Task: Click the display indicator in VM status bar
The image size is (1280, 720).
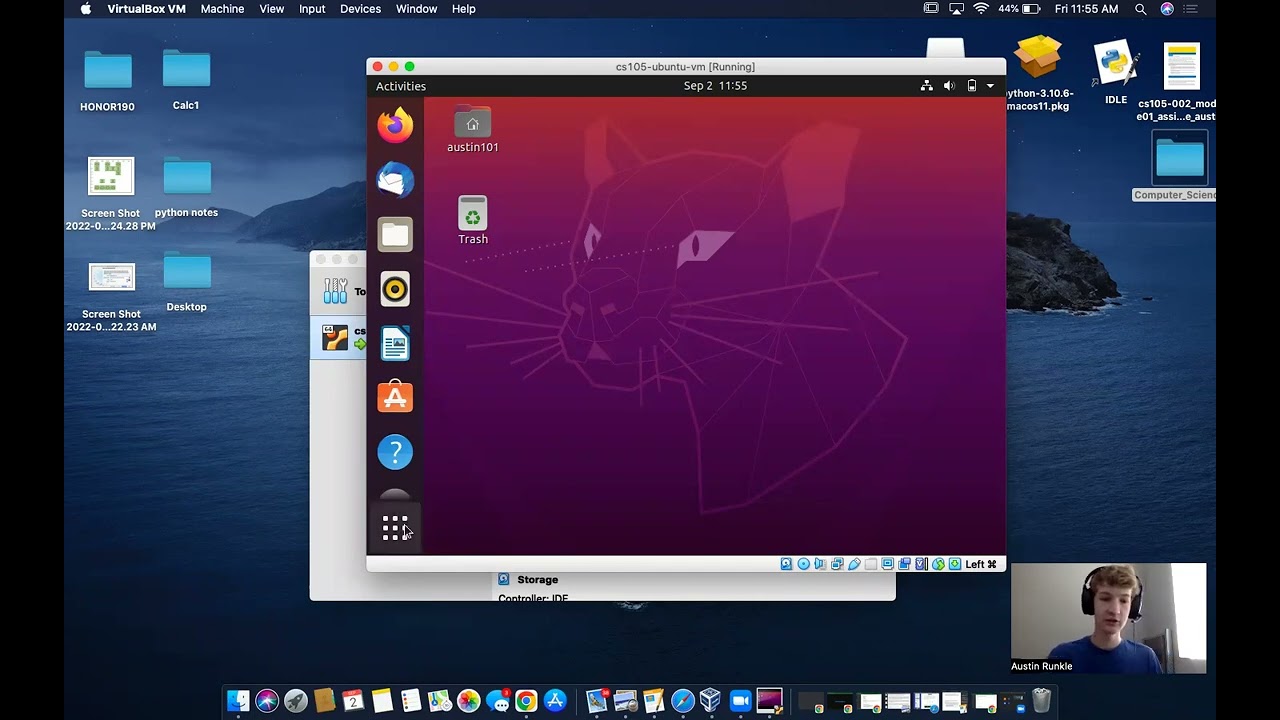Action: tap(888, 564)
